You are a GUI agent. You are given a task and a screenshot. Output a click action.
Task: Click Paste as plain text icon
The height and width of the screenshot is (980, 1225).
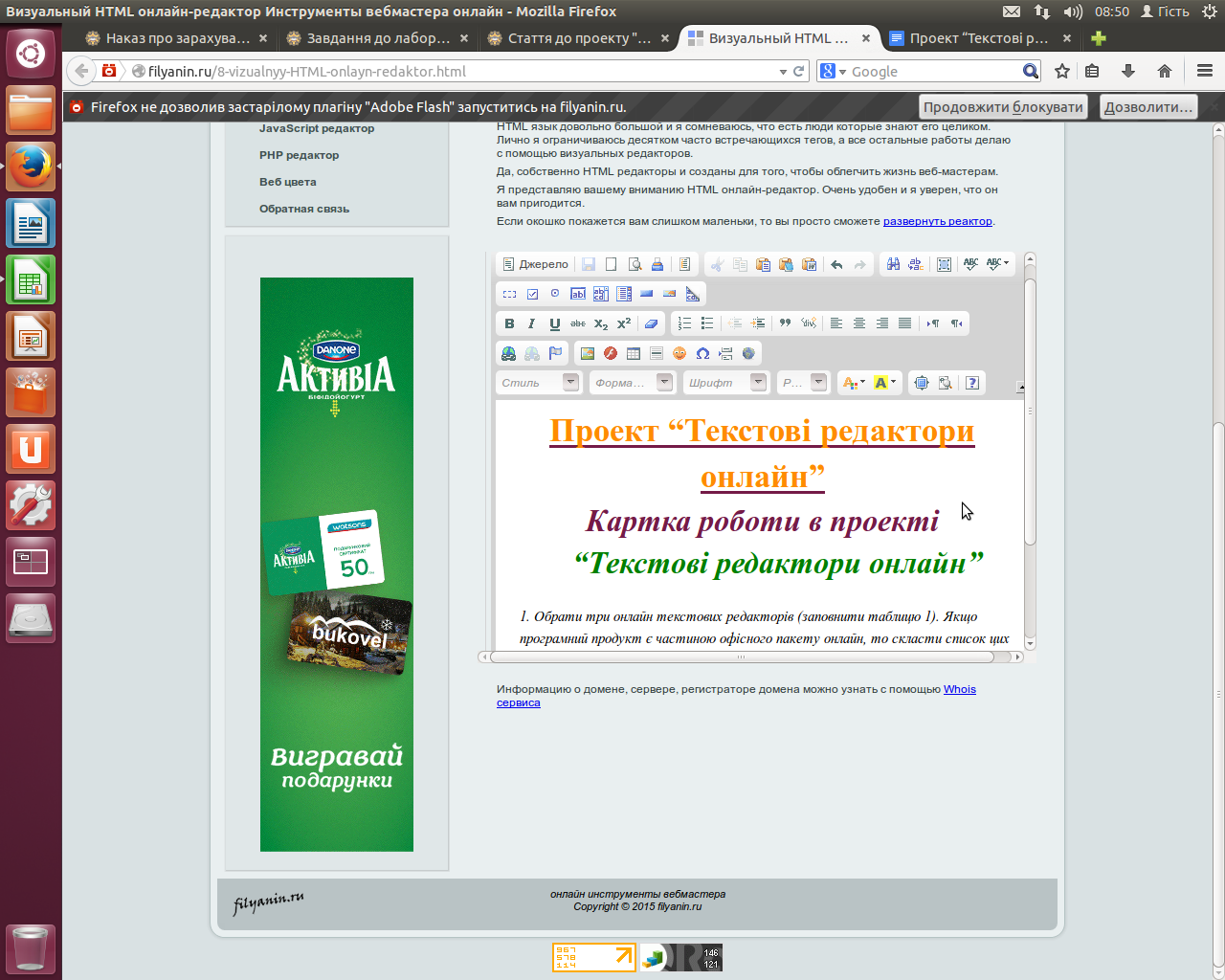click(786, 264)
